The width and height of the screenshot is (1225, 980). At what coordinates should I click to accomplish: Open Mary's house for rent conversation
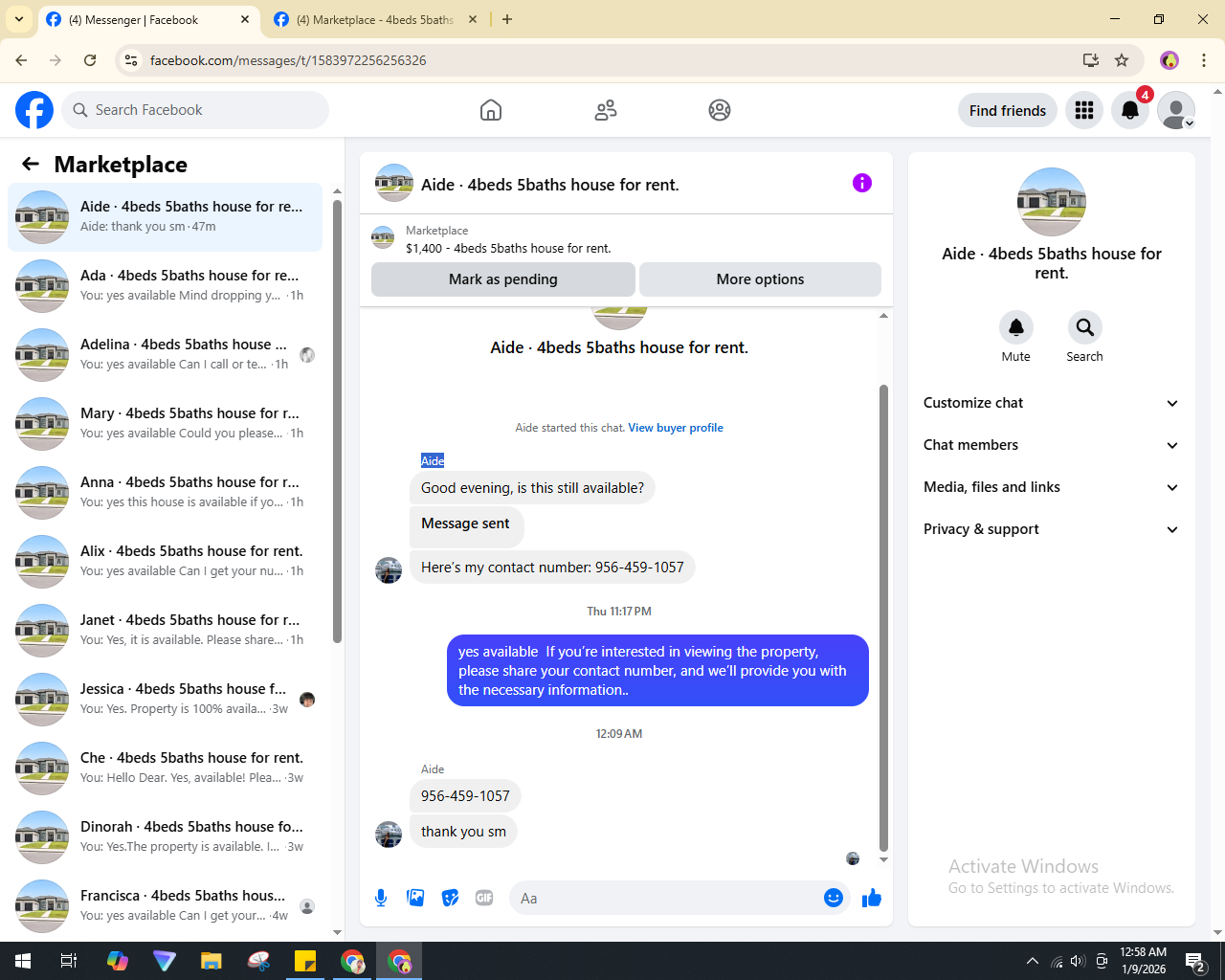pyautogui.click(x=165, y=424)
